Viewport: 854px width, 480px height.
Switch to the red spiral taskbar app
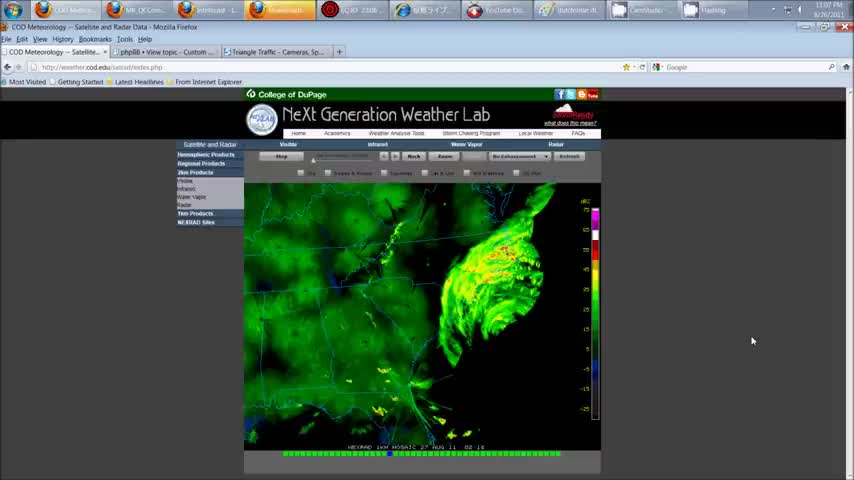click(x=352, y=10)
